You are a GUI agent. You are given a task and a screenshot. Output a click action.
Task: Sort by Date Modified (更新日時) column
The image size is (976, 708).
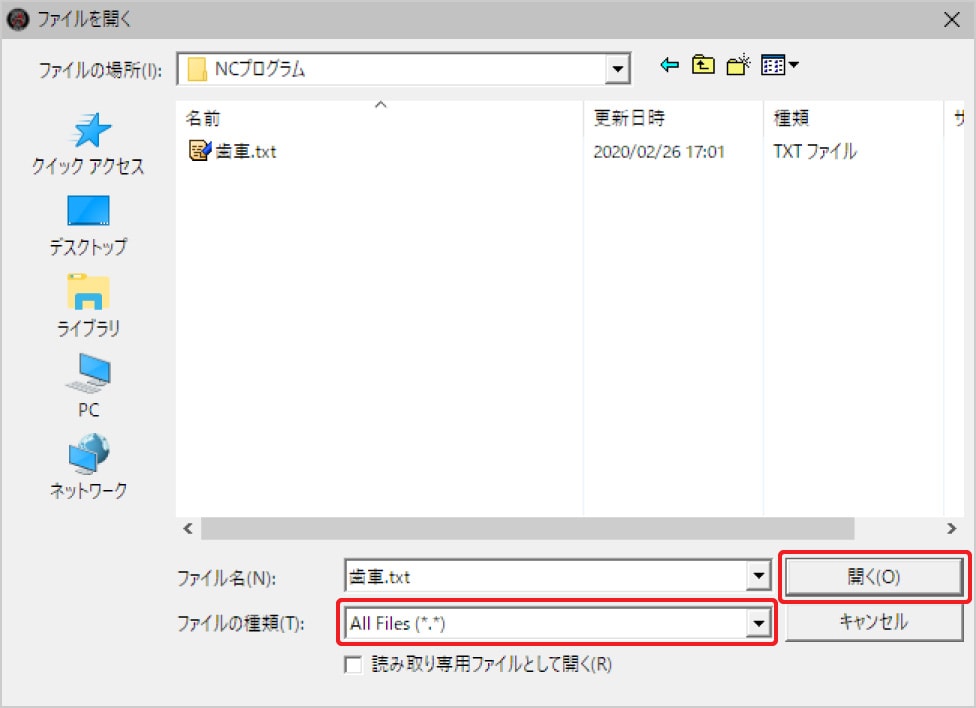point(672,118)
